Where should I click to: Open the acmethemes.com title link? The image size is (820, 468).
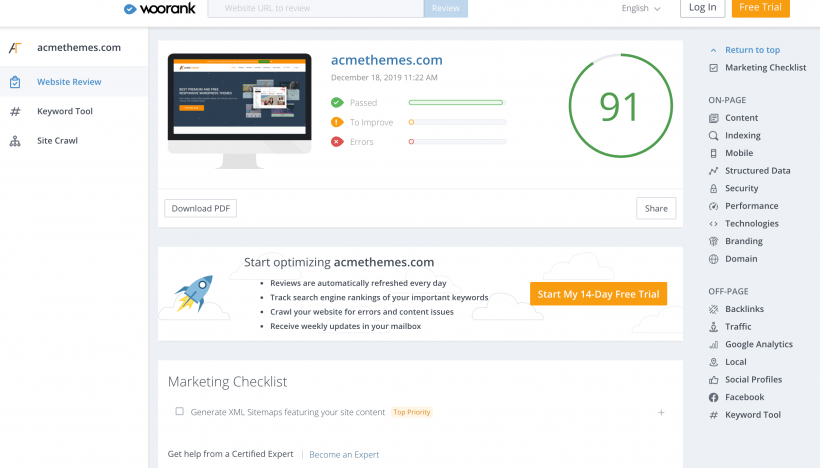coord(386,60)
